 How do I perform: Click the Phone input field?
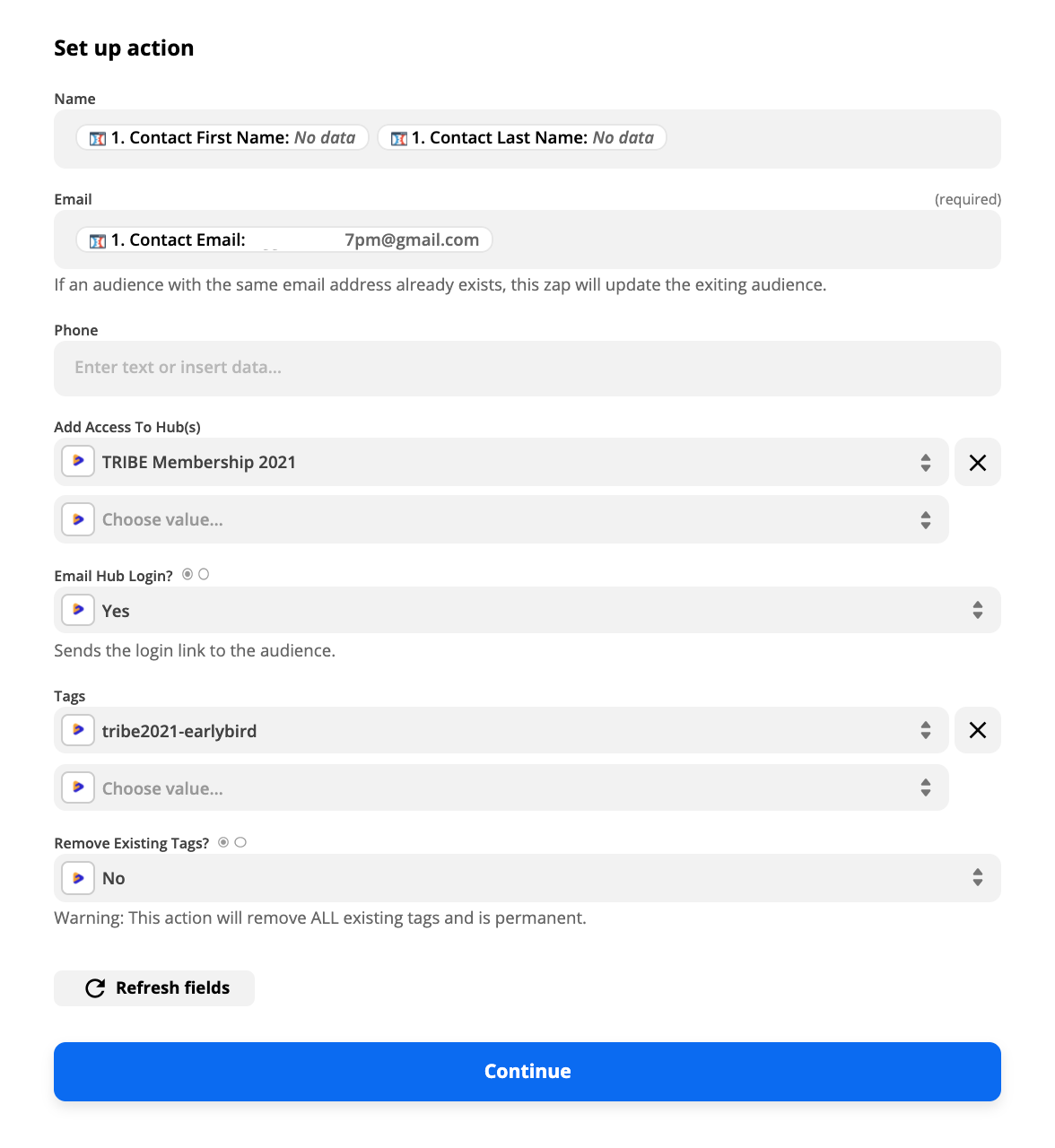click(527, 368)
